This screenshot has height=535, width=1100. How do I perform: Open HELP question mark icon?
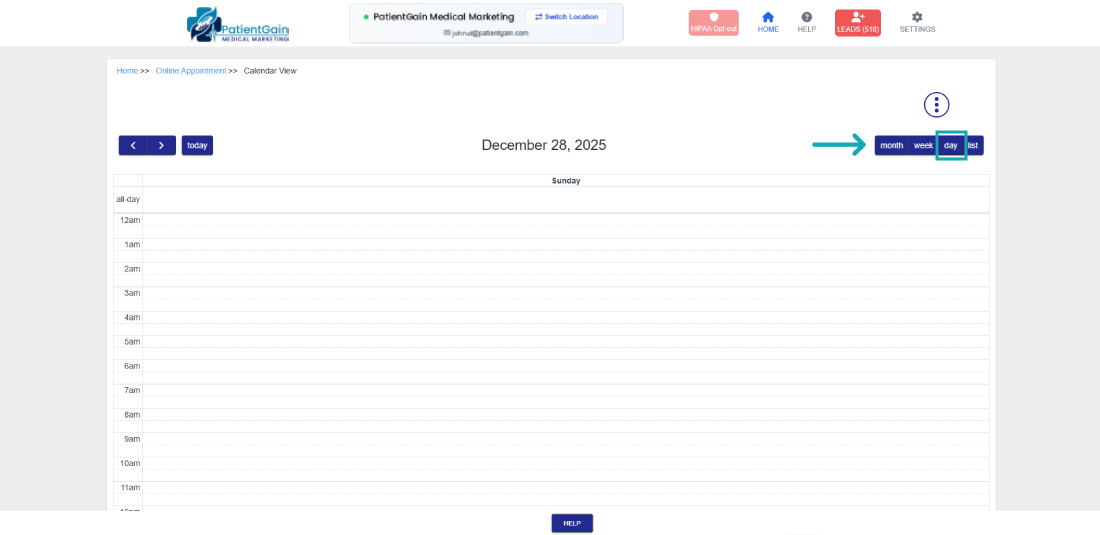point(807,22)
